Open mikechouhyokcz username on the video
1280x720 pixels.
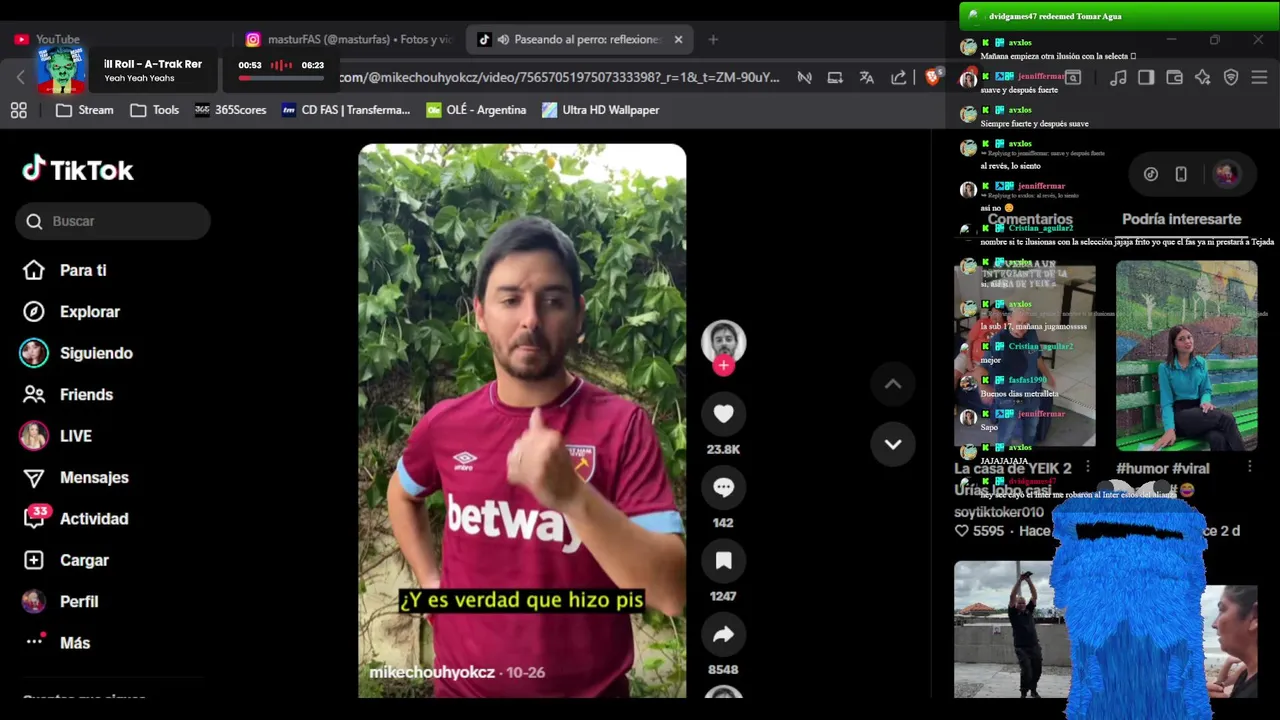click(432, 672)
